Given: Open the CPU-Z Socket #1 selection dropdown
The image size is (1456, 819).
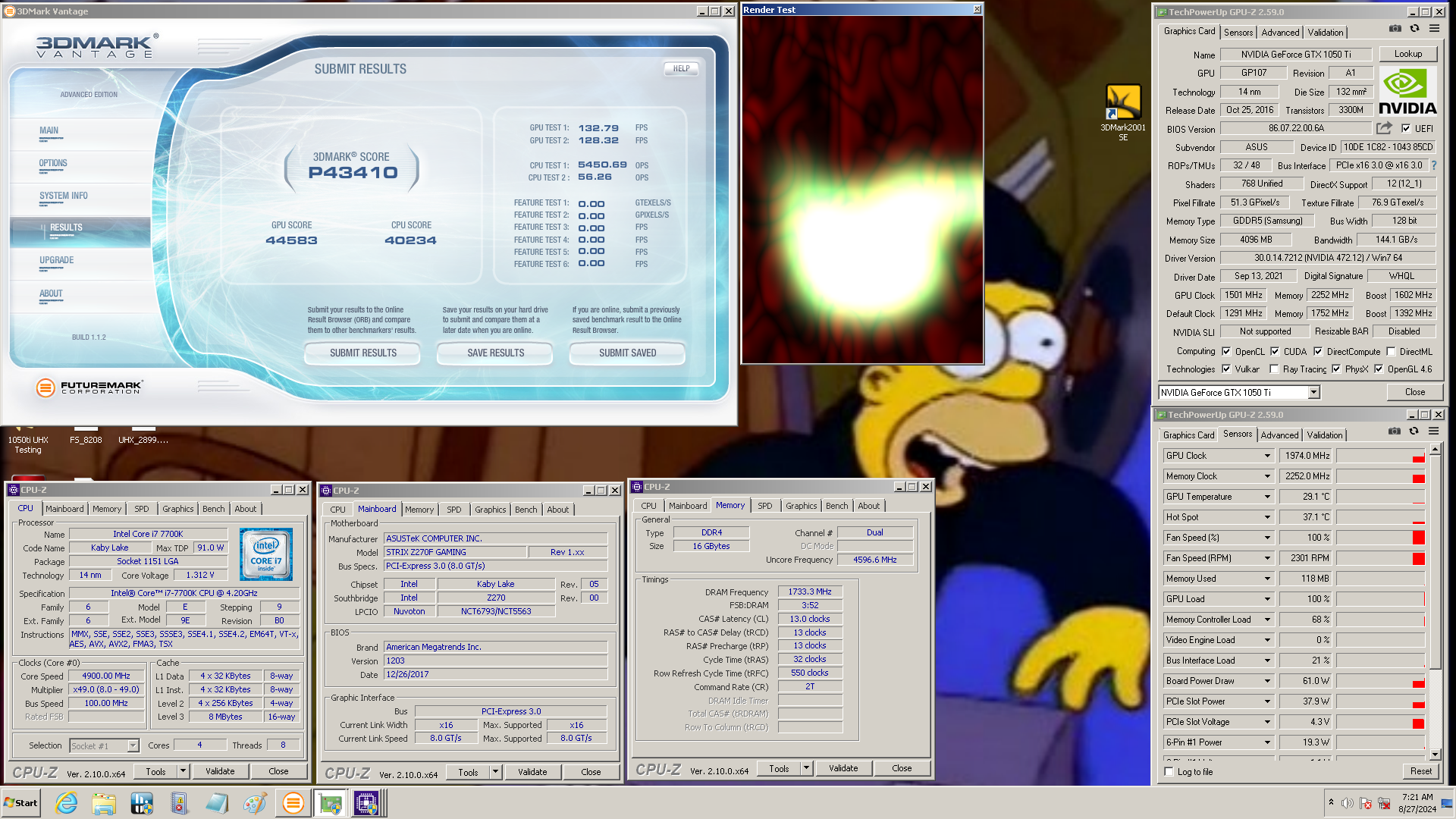Looking at the screenshot, I should pyautogui.click(x=133, y=746).
